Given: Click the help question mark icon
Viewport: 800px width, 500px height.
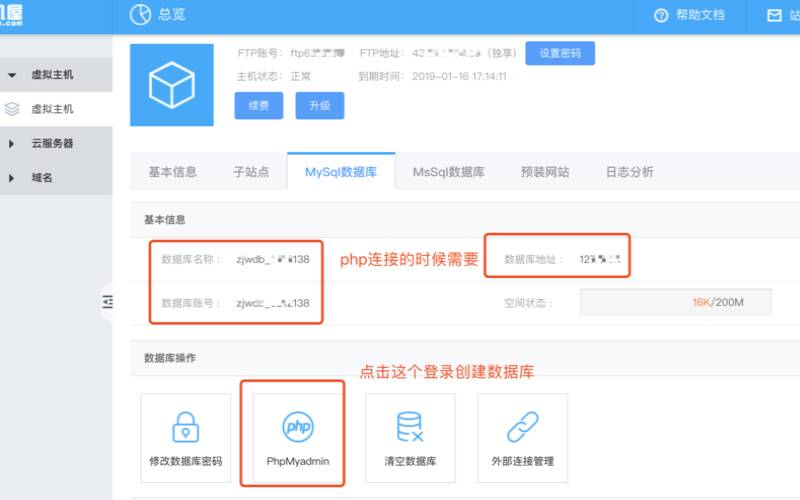Looking at the screenshot, I should pyautogui.click(x=661, y=16).
